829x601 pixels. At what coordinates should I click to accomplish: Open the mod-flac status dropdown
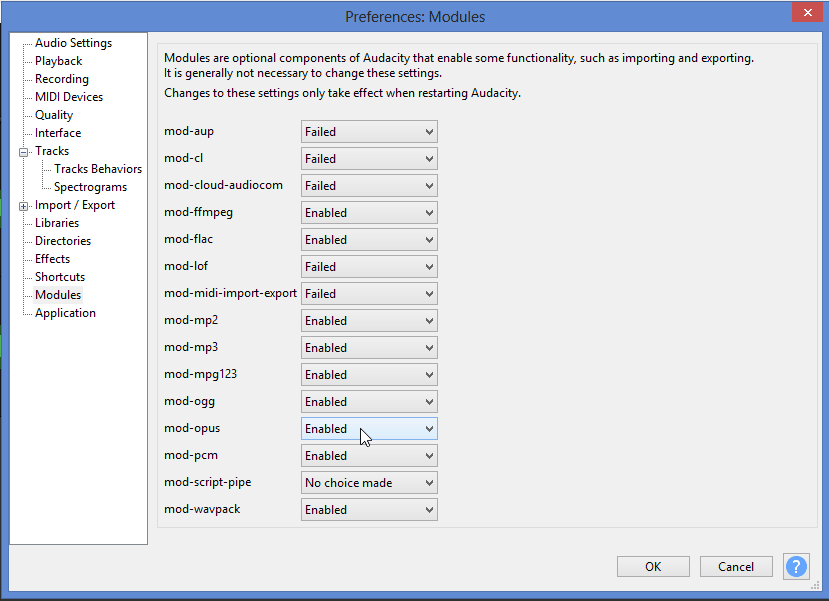pos(369,239)
